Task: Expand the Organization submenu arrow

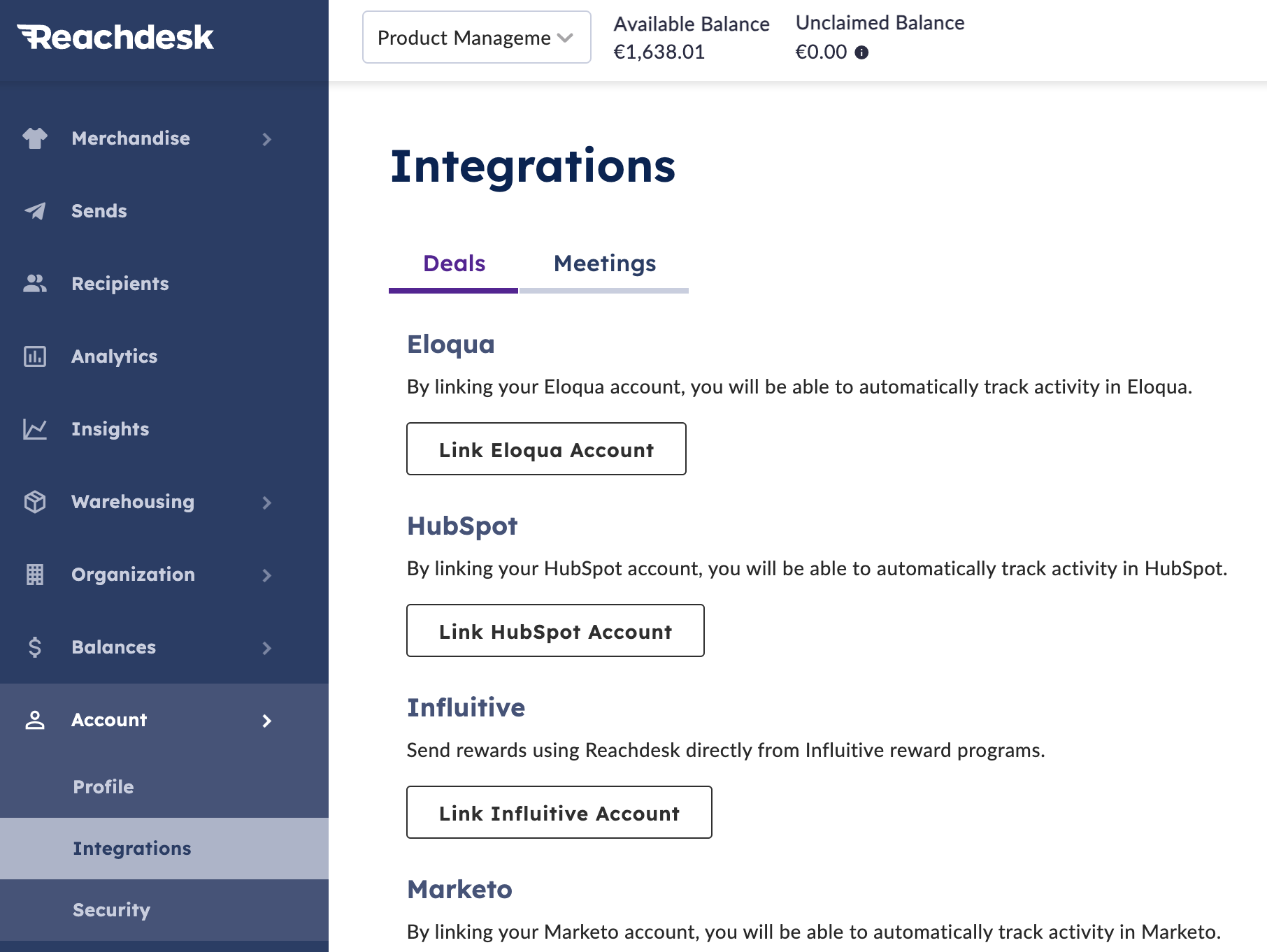Action: pos(266,575)
